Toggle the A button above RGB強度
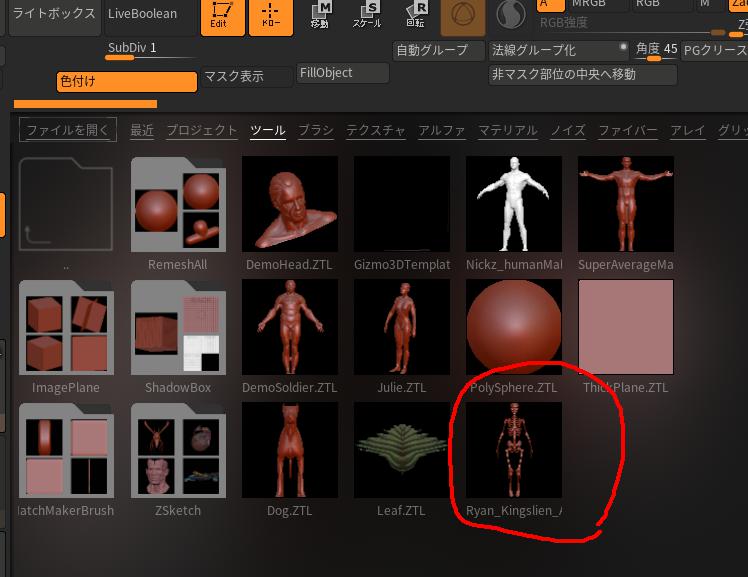 tap(551, 5)
